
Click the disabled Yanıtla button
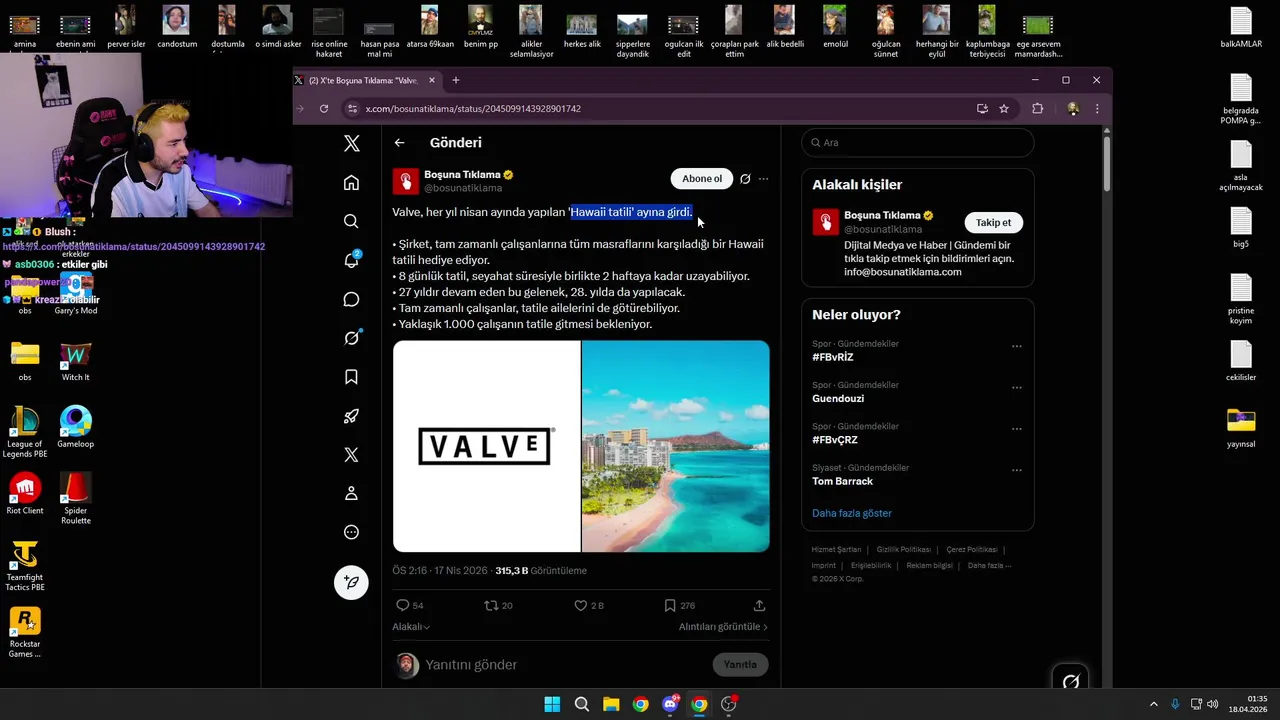[x=740, y=664]
